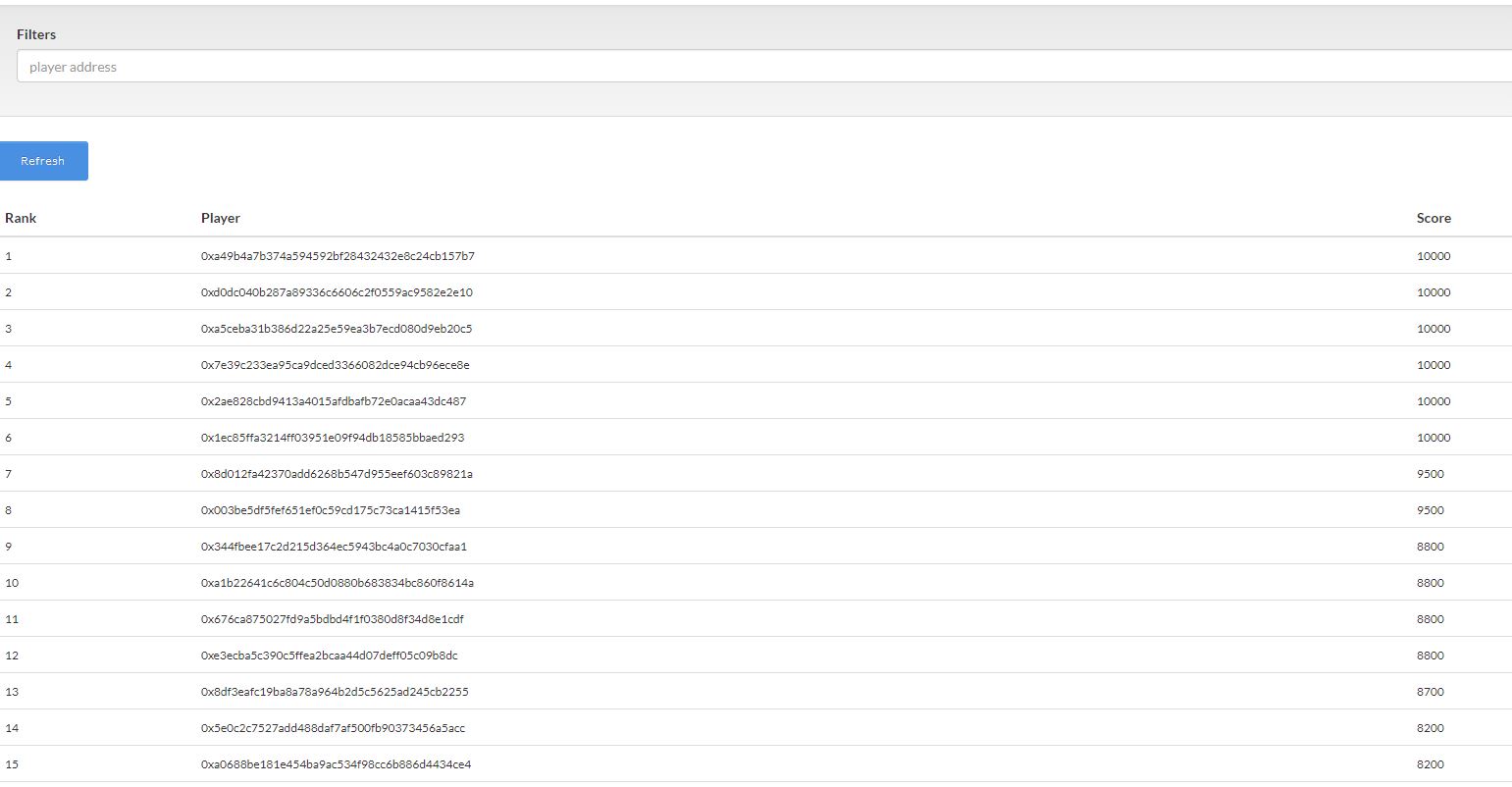Select the Filters section label

tap(36, 34)
